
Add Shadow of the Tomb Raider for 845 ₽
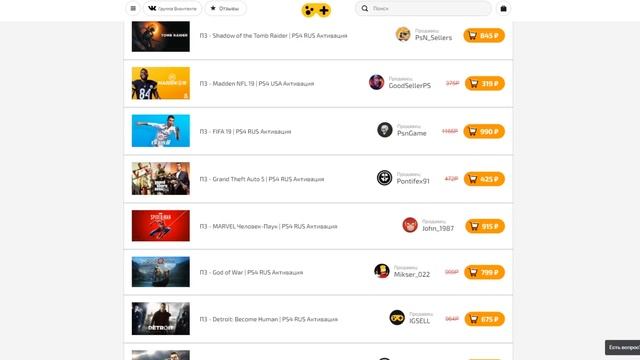pyautogui.click(x=484, y=36)
